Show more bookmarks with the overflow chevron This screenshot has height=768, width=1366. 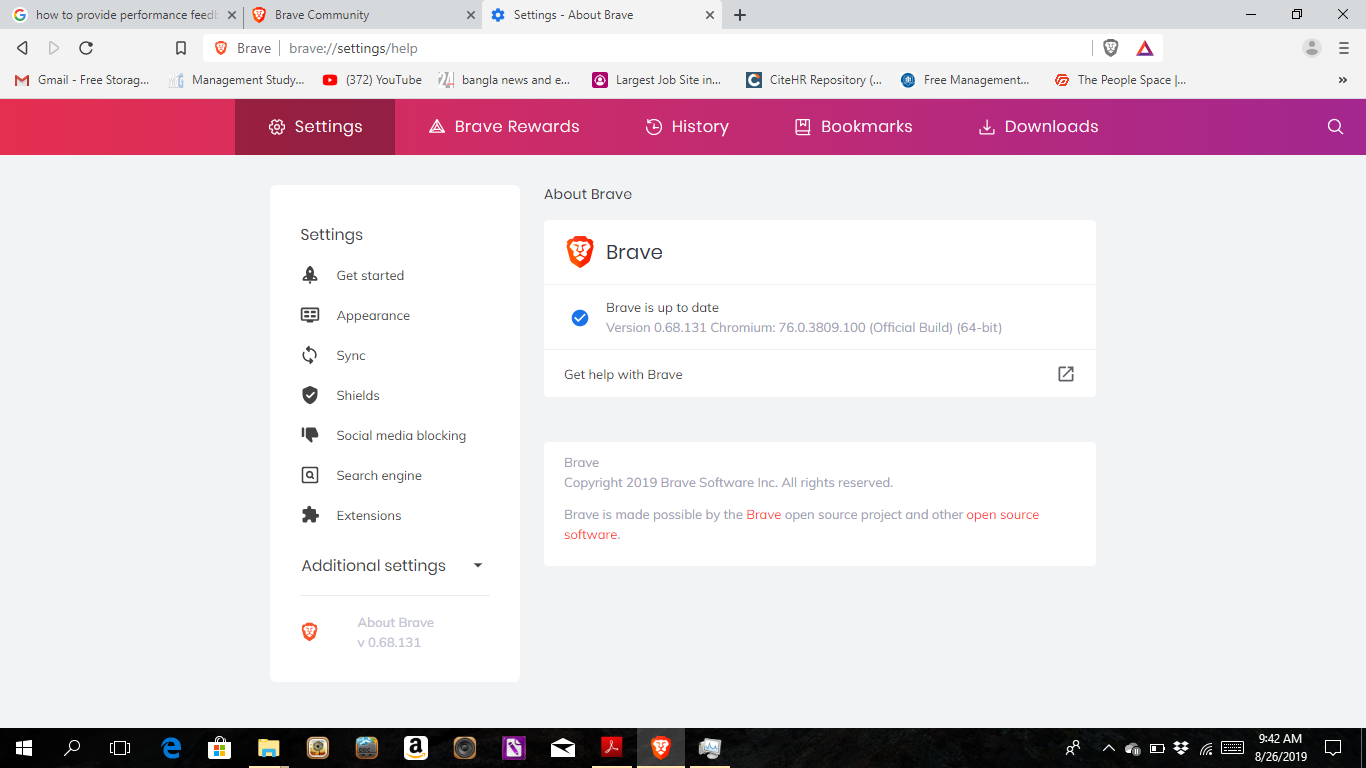coord(1342,80)
